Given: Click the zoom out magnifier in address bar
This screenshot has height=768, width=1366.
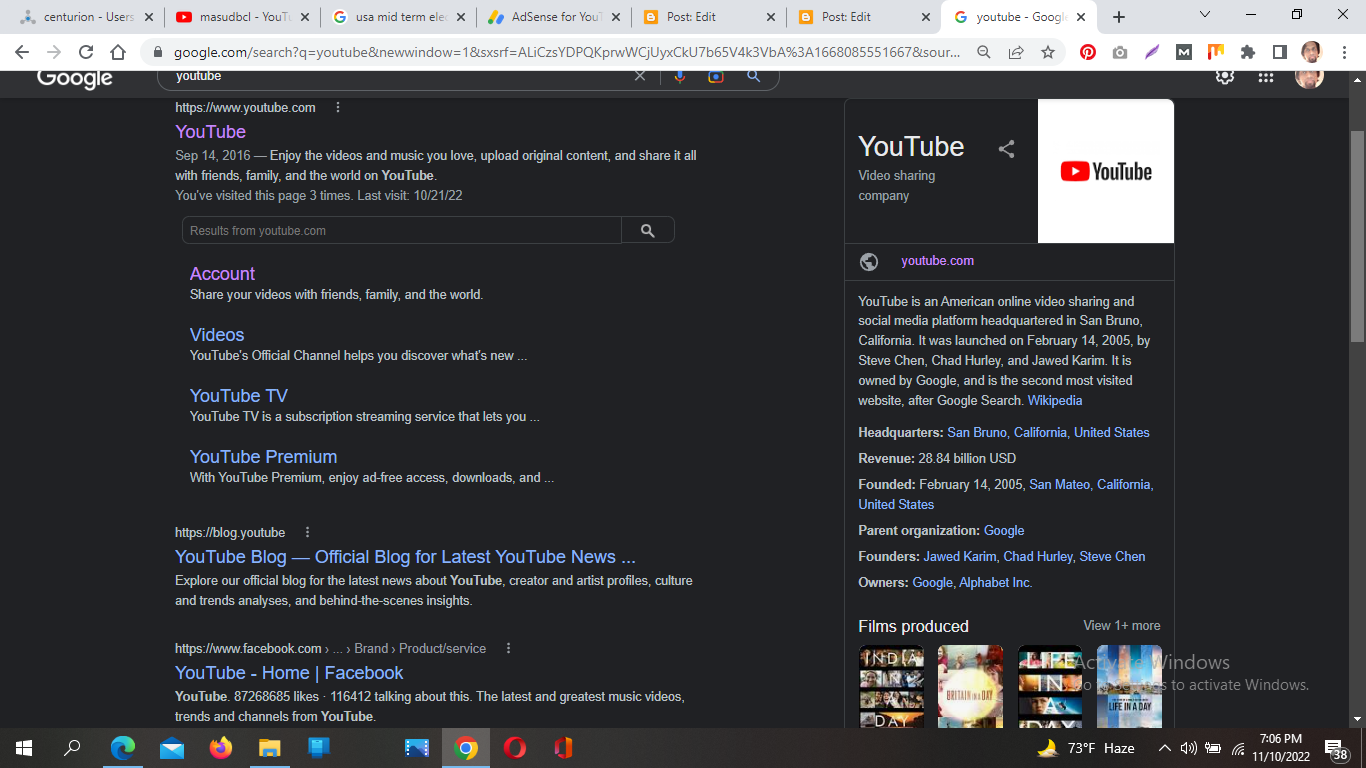Looking at the screenshot, I should [984, 52].
